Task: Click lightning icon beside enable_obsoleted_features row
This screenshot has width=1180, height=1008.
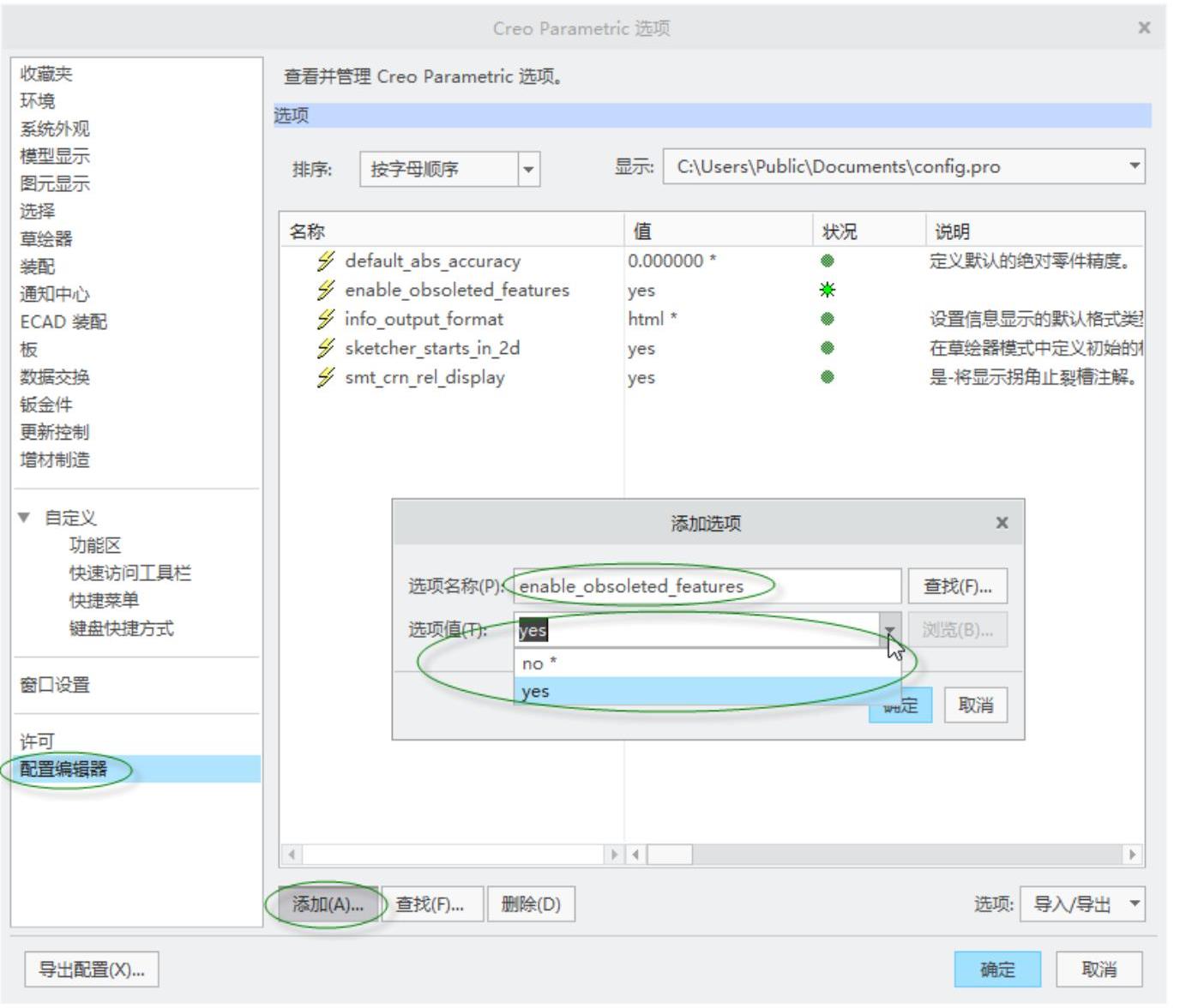Action: 325,290
